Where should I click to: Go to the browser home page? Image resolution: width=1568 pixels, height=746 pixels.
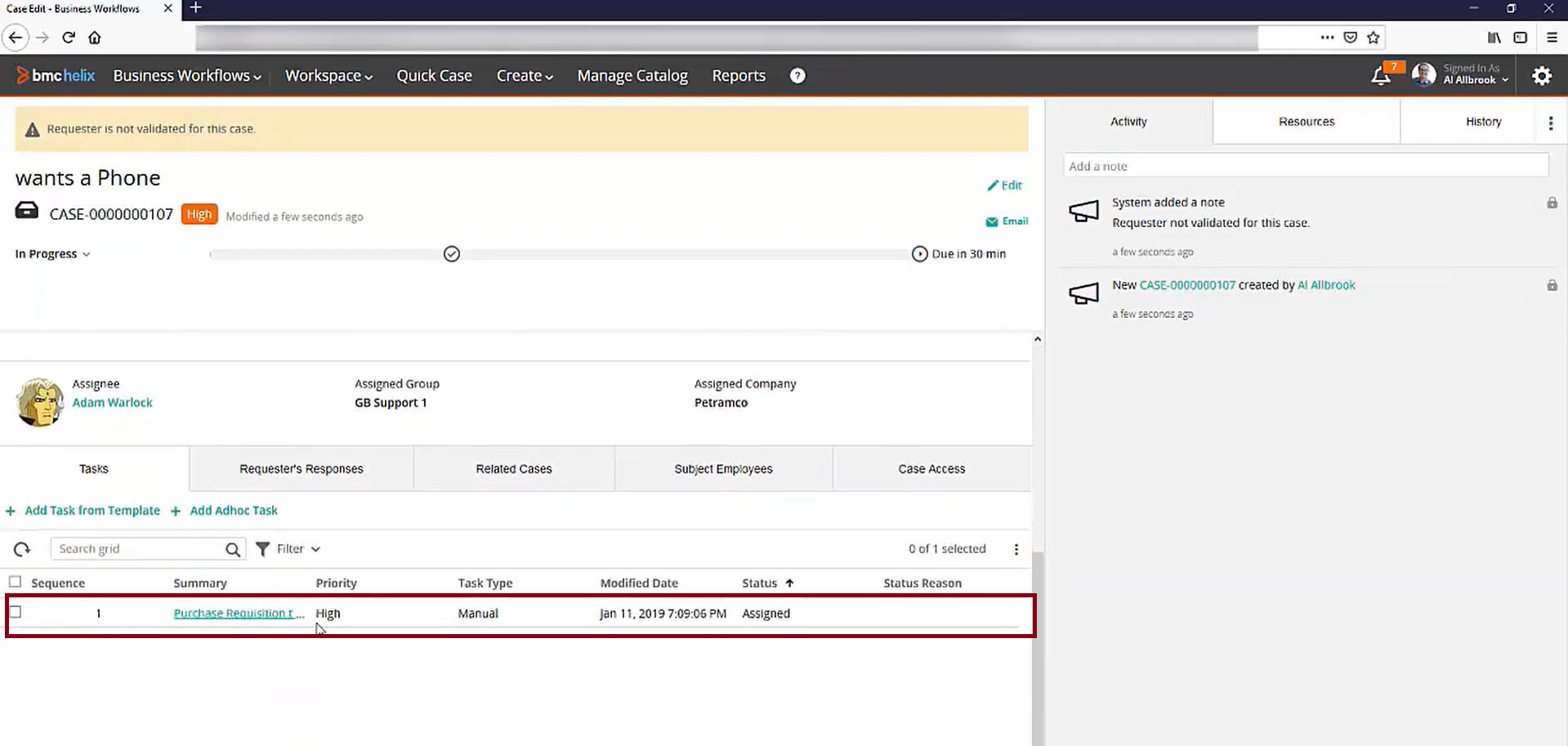click(95, 38)
